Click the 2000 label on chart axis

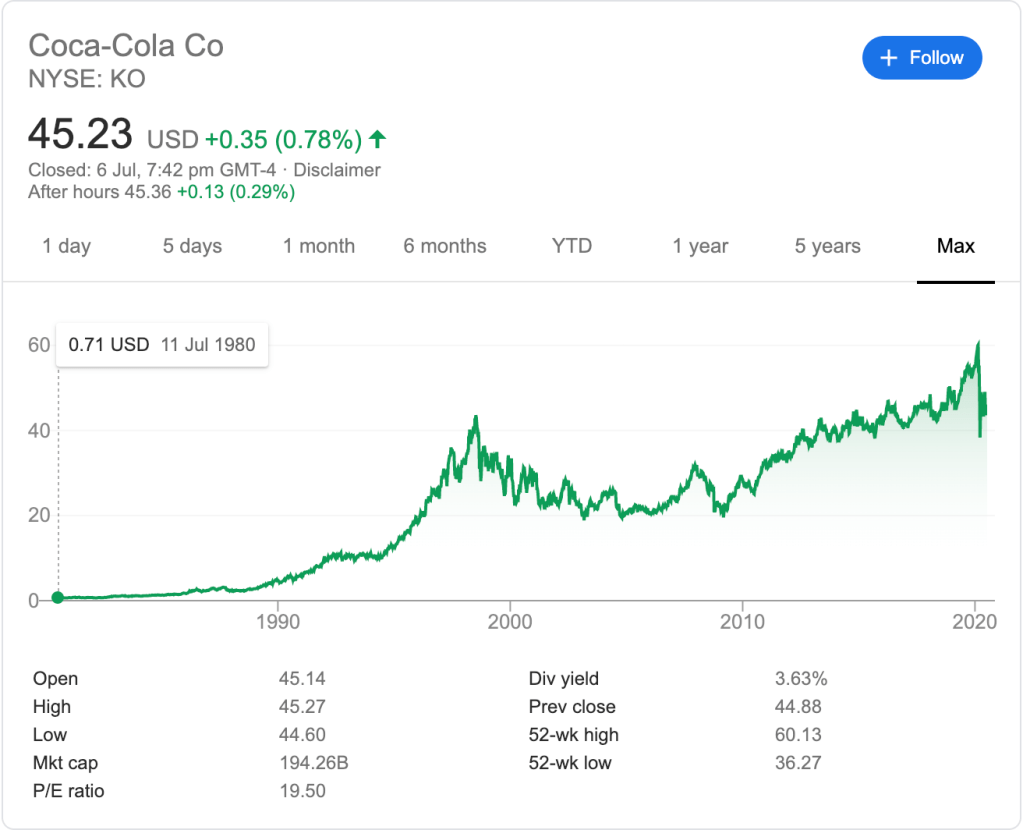point(510,622)
